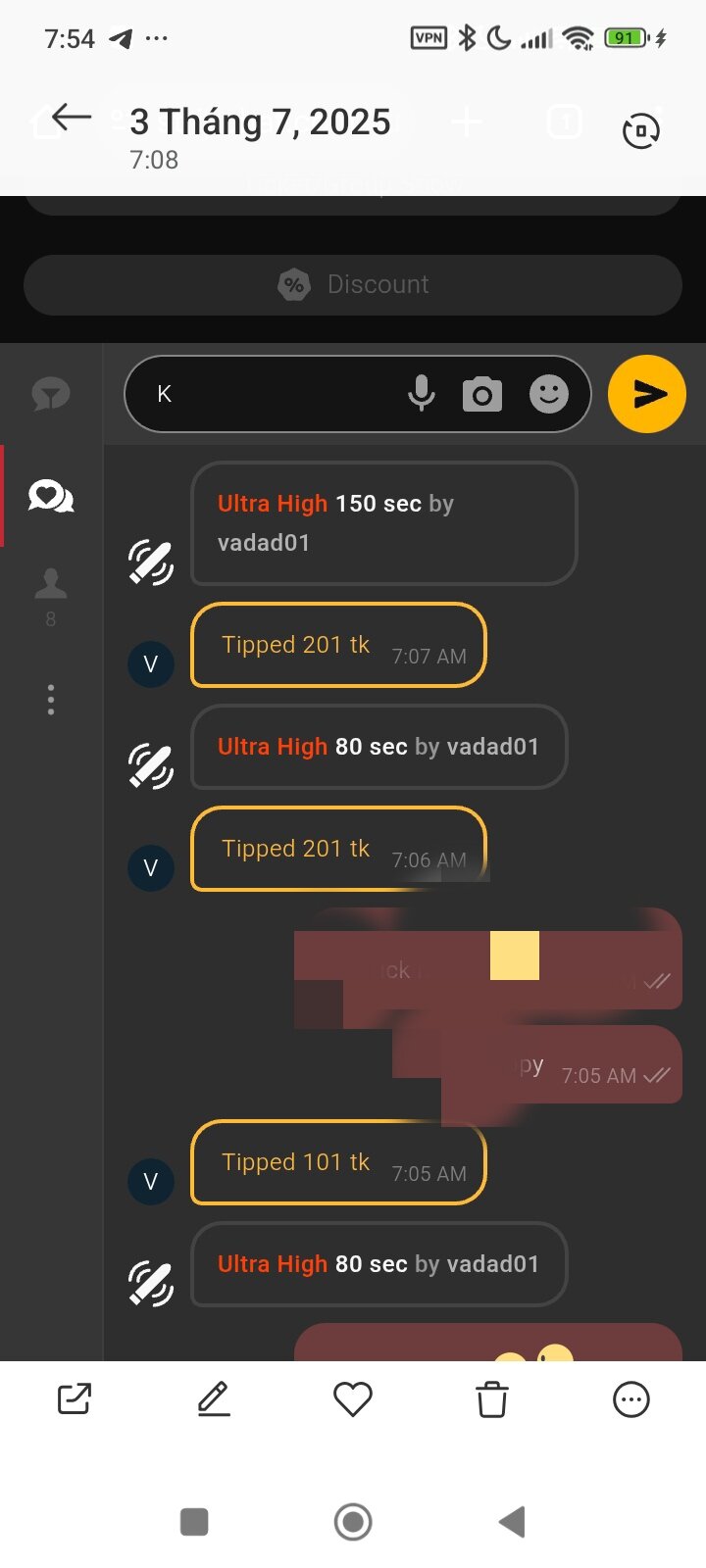The height and width of the screenshot is (1568, 706).
Task: Open the viewers list showing 8 users
Action: click(51, 597)
